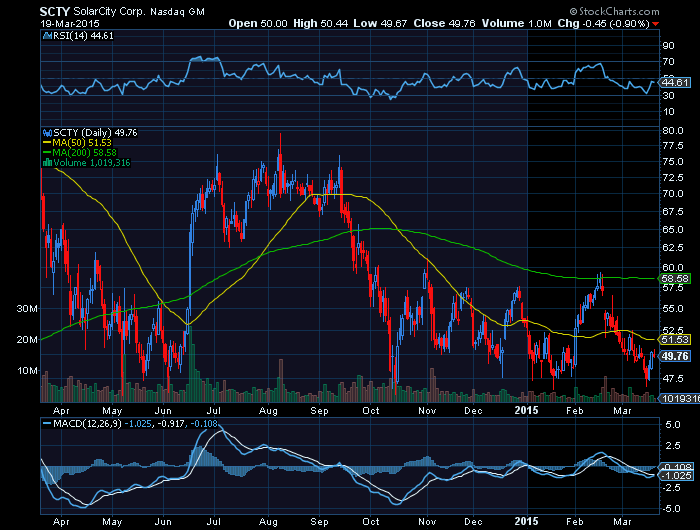This screenshot has width=700, height=530.
Task: Click the 49.76 last-price tag on price axis
Action: click(675, 356)
